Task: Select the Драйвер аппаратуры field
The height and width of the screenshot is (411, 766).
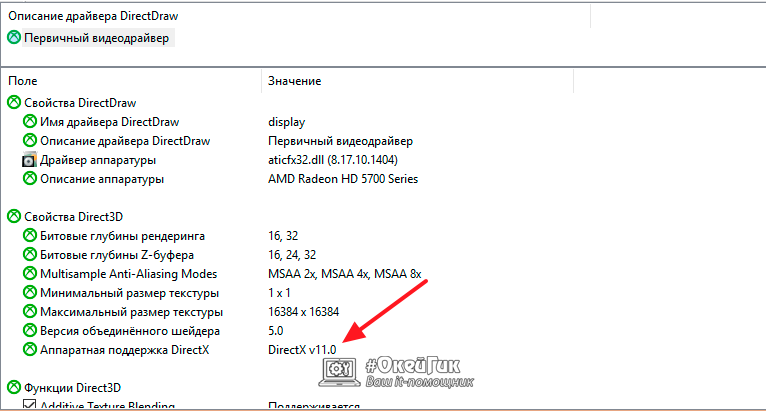Action: (98, 160)
